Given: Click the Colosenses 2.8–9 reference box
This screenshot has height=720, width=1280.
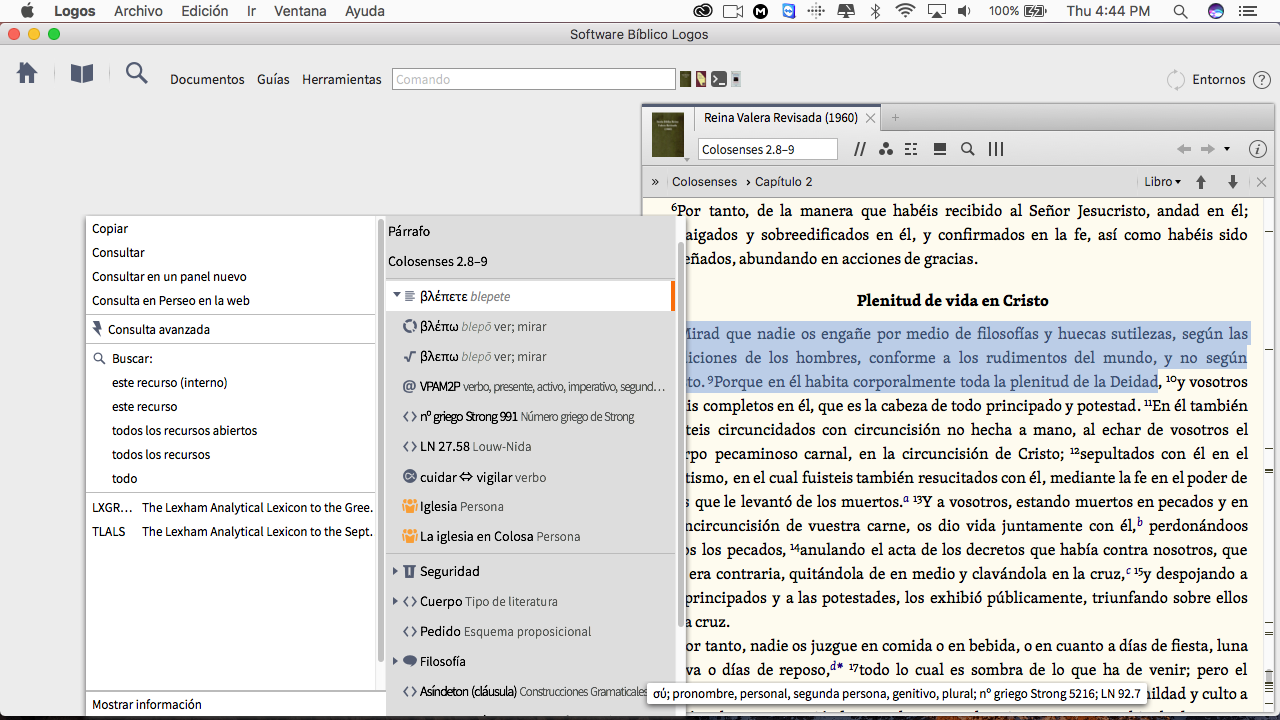Looking at the screenshot, I should [x=768, y=149].
